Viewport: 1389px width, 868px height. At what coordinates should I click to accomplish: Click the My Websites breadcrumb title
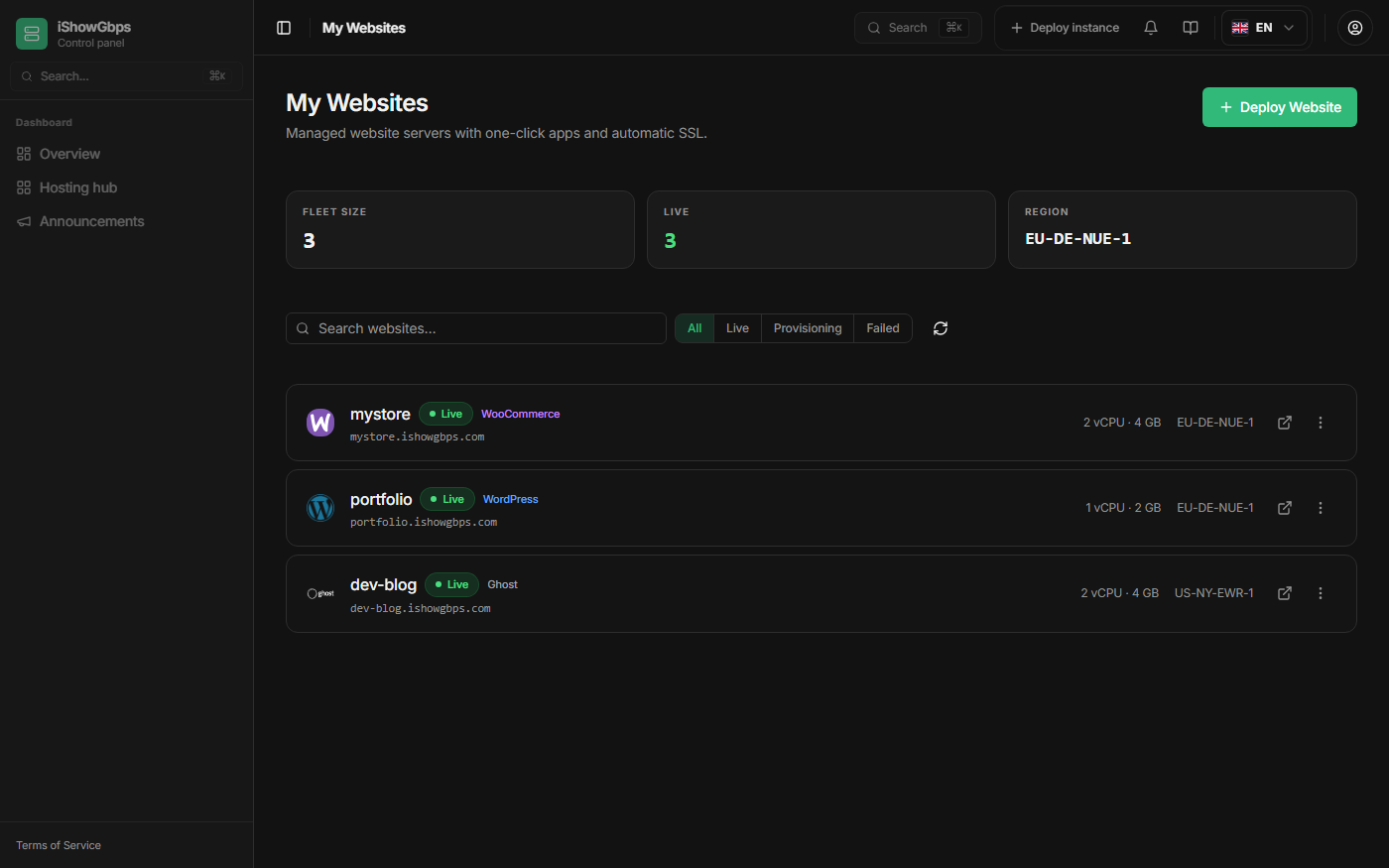[364, 28]
